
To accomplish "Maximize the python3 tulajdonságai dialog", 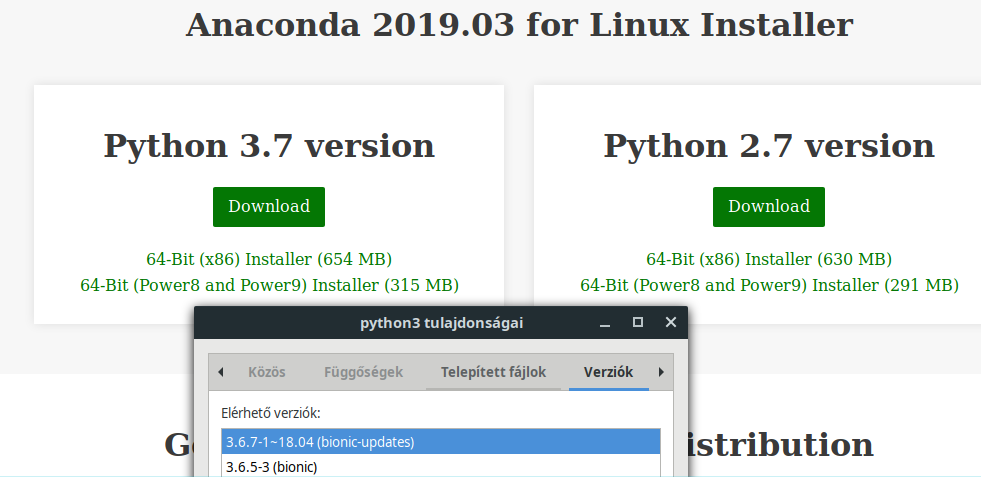I will (638, 323).
